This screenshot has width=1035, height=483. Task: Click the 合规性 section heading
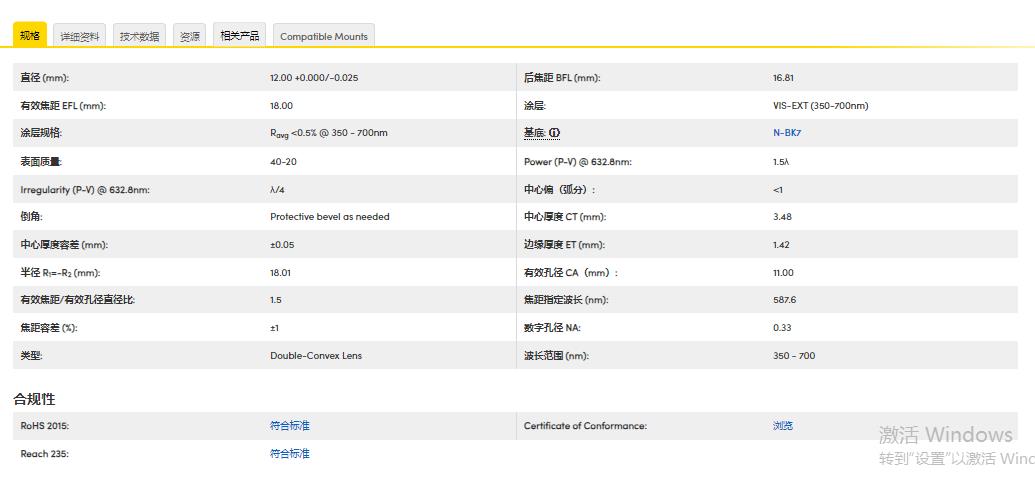(x=34, y=399)
